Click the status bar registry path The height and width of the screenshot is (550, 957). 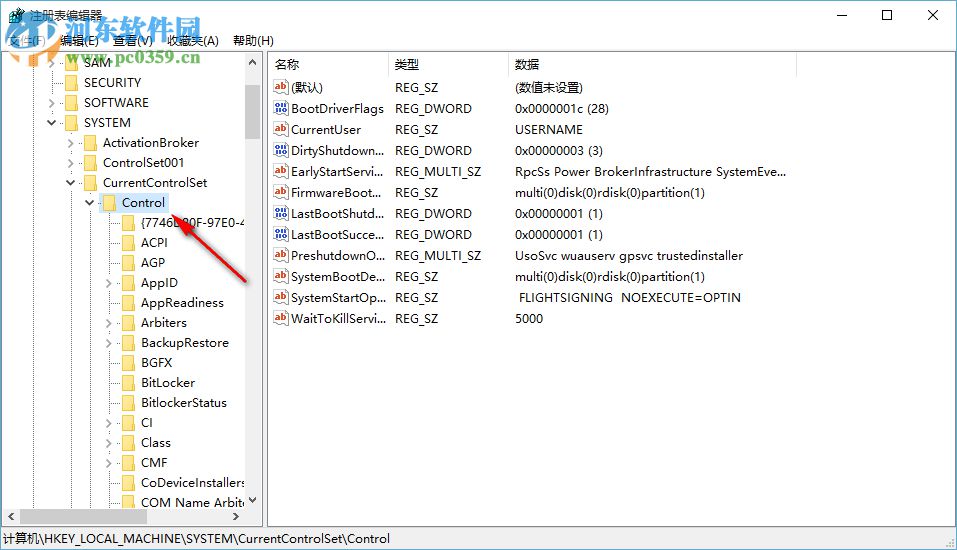[197, 539]
